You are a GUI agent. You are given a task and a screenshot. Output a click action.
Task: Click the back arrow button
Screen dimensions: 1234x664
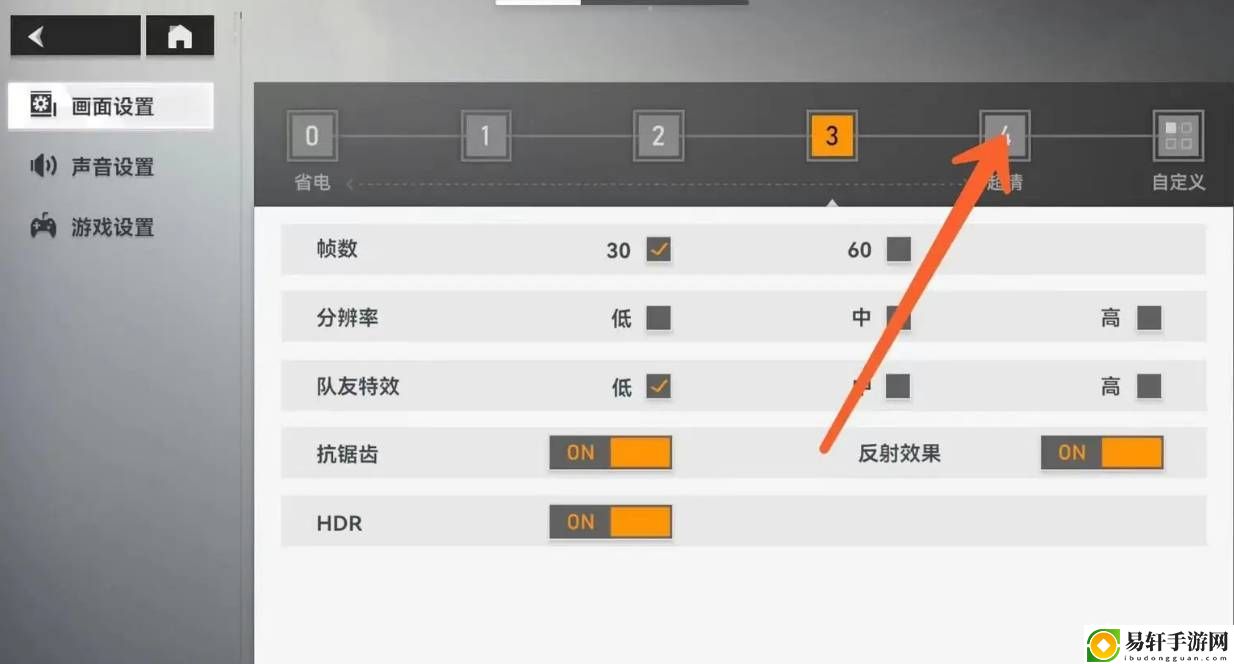point(75,36)
